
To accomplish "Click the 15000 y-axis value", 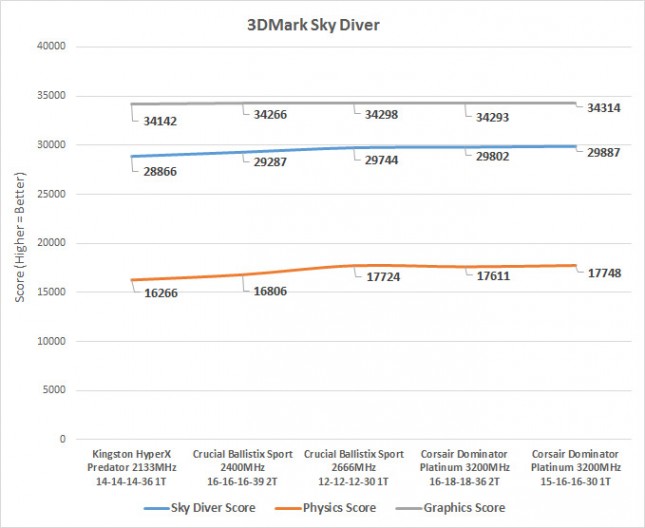I will click(x=51, y=292).
